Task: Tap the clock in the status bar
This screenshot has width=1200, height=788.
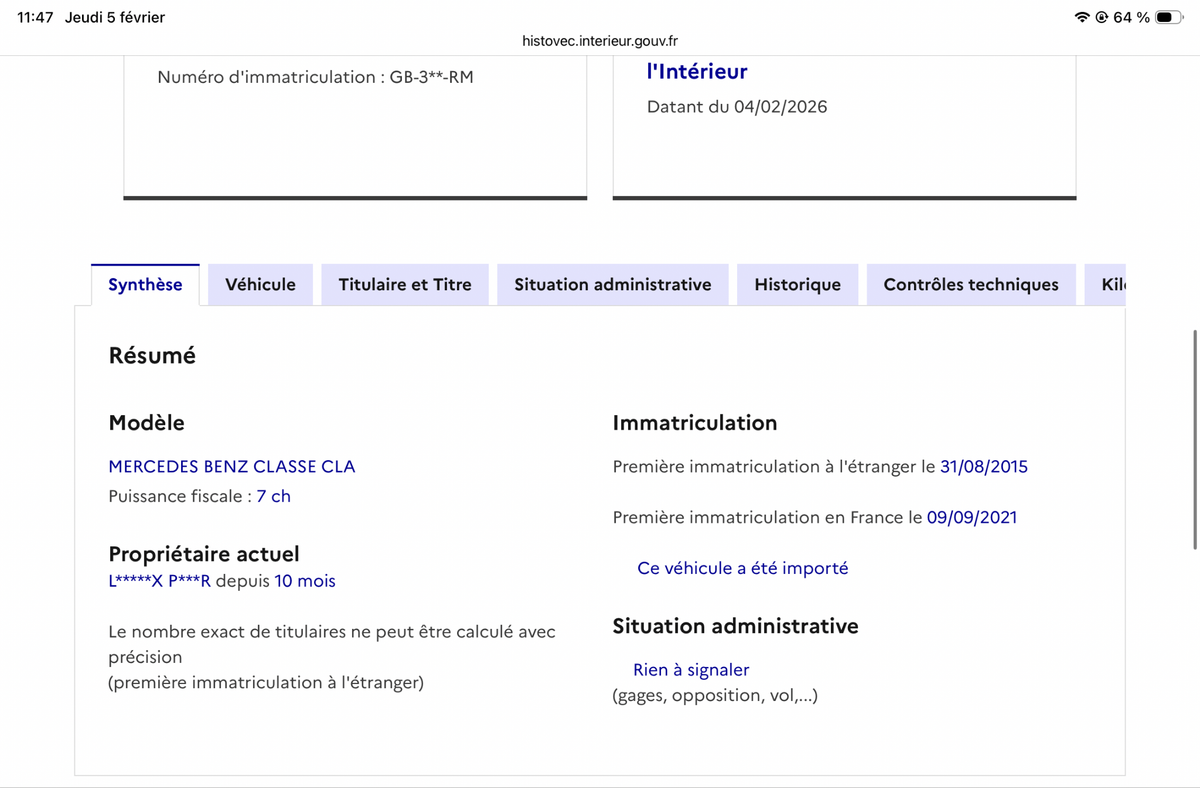Action: click(35, 17)
